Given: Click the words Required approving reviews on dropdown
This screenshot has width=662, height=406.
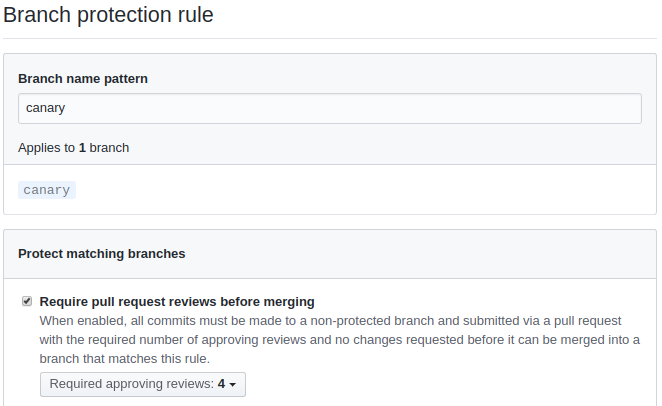Looking at the screenshot, I should [x=131, y=384].
